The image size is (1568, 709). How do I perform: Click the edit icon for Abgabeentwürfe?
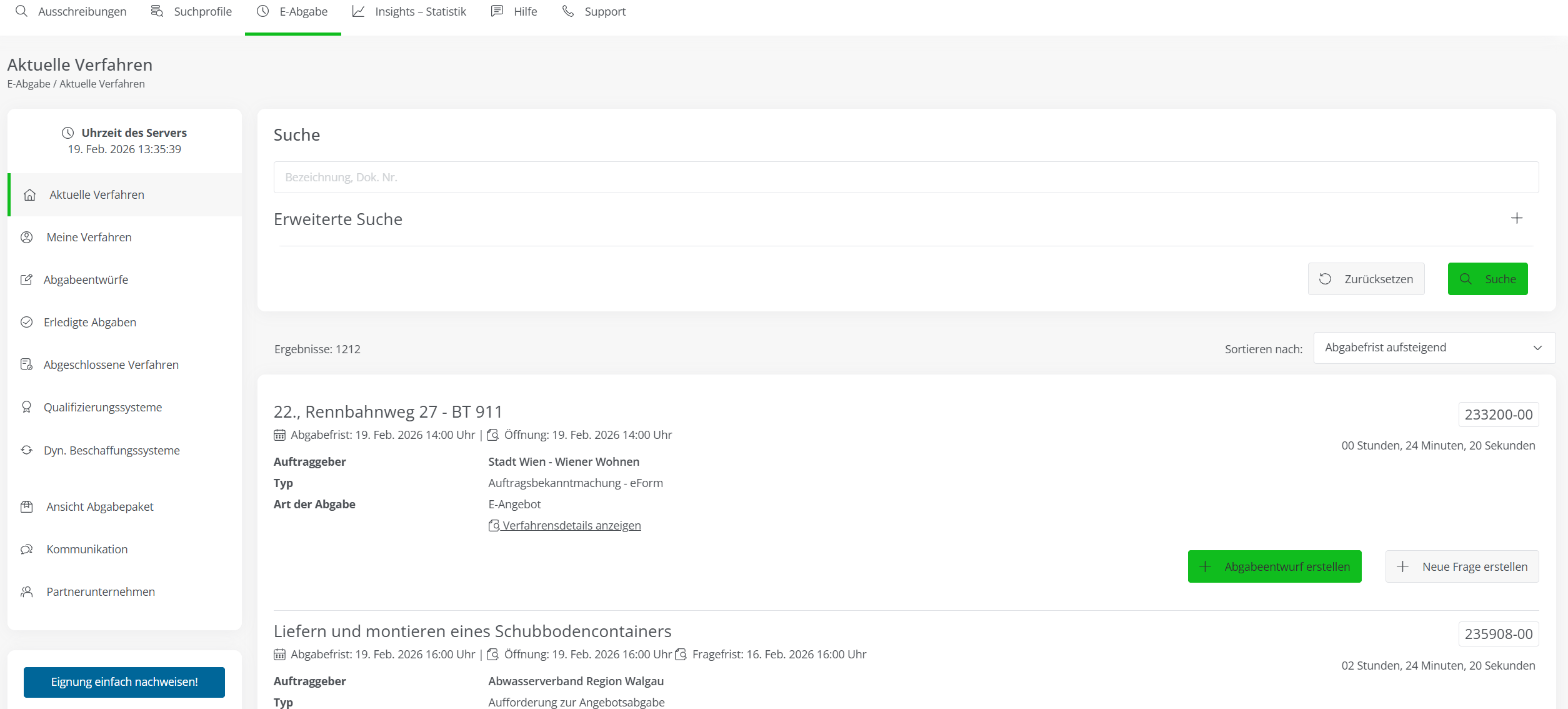[x=26, y=280]
